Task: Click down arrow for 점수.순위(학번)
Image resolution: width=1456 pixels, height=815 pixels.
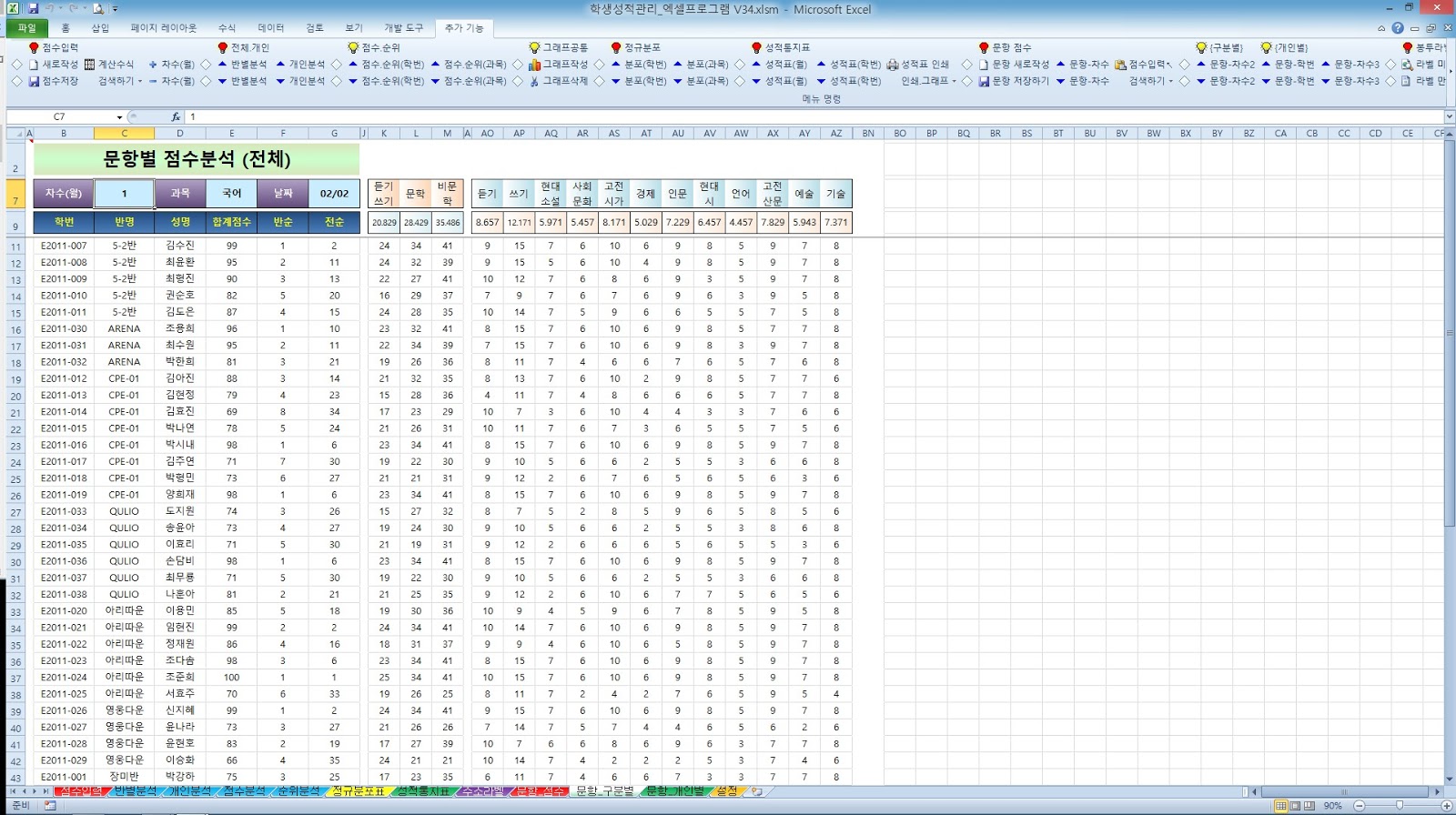Action: tap(353, 81)
